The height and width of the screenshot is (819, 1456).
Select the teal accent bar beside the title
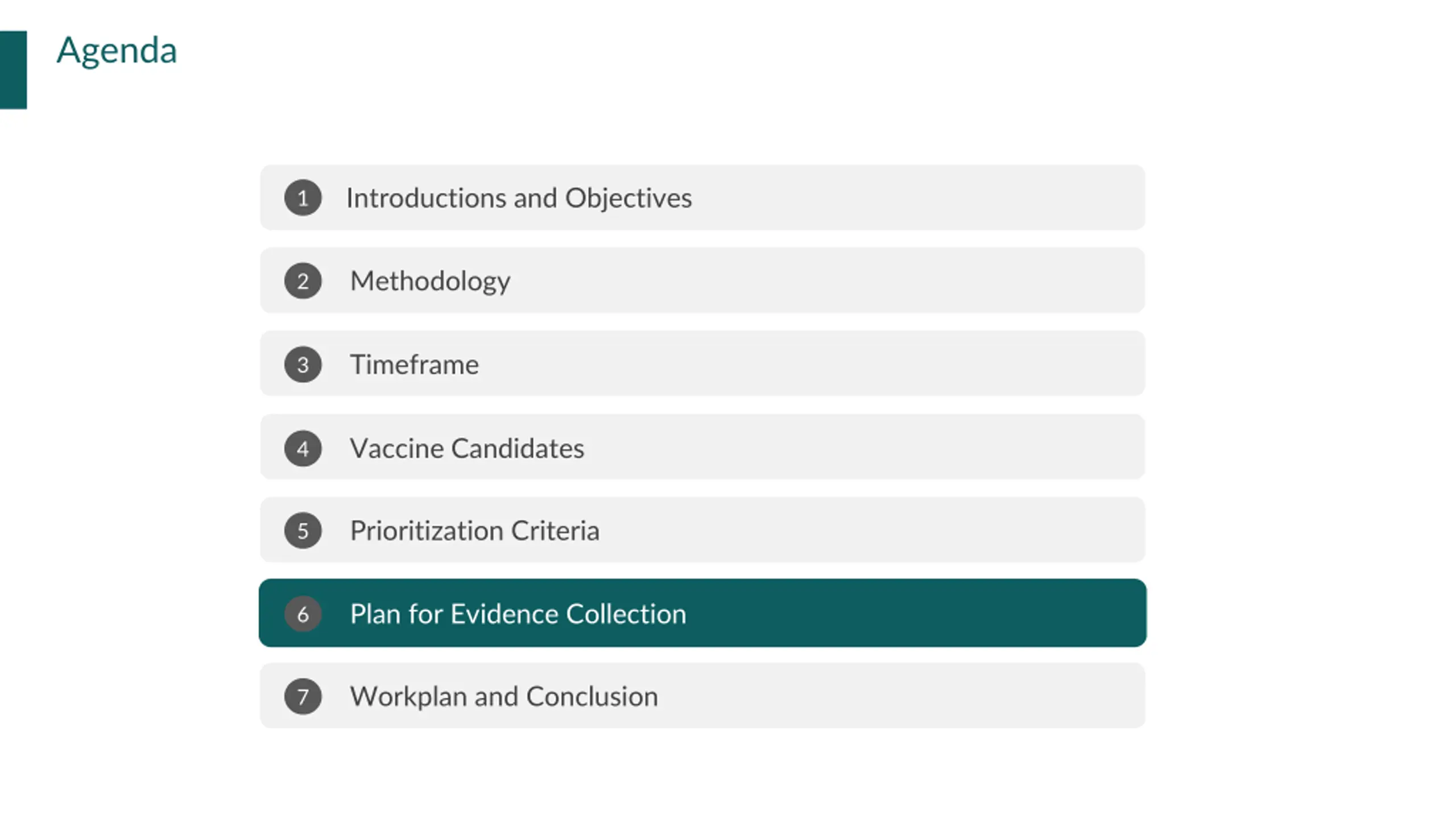click(13, 69)
